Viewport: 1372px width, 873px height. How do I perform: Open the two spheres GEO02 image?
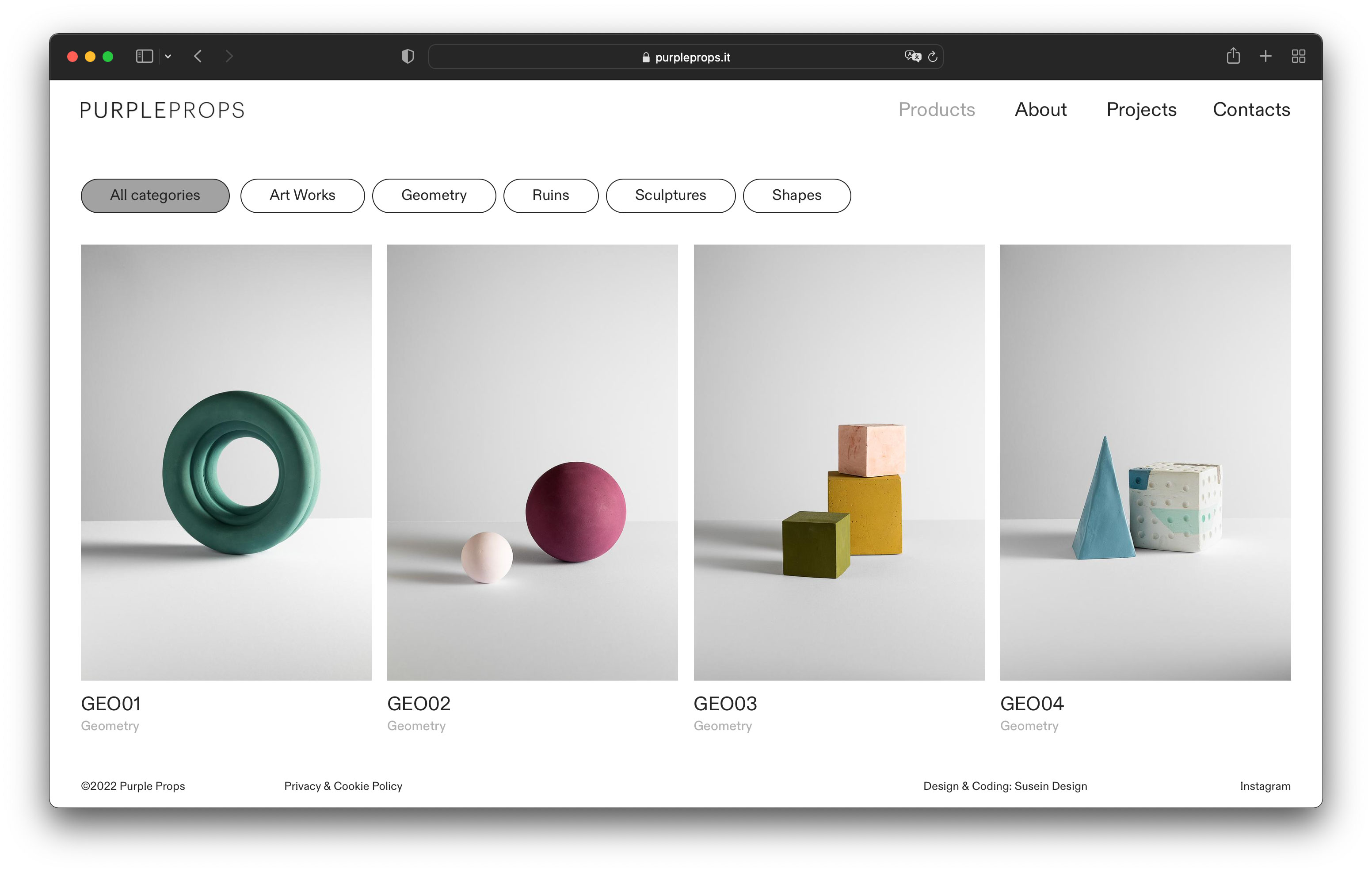click(532, 462)
